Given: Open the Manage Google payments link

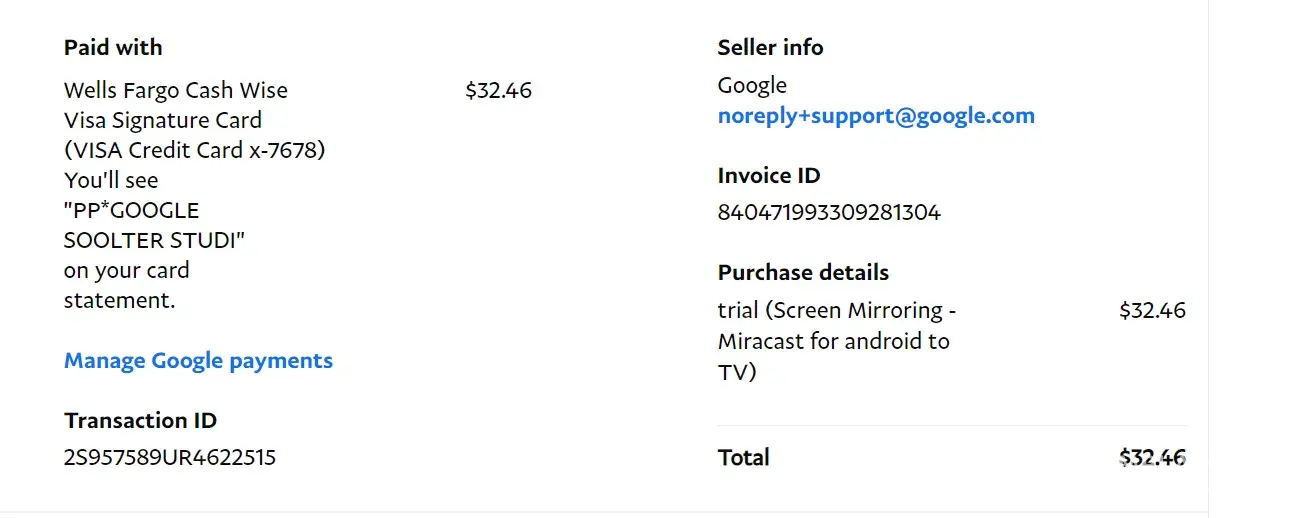Looking at the screenshot, I should click(198, 361).
